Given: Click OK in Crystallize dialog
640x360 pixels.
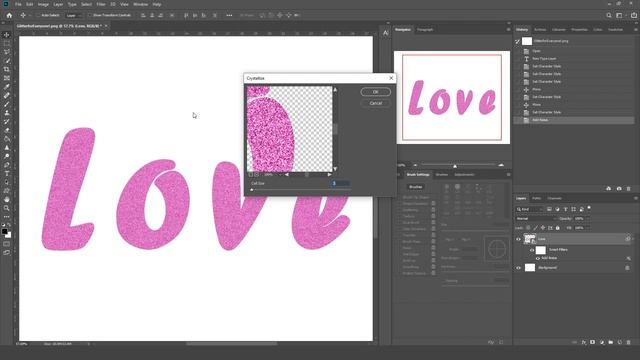Looking at the screenshot, I should click(376, 92).
